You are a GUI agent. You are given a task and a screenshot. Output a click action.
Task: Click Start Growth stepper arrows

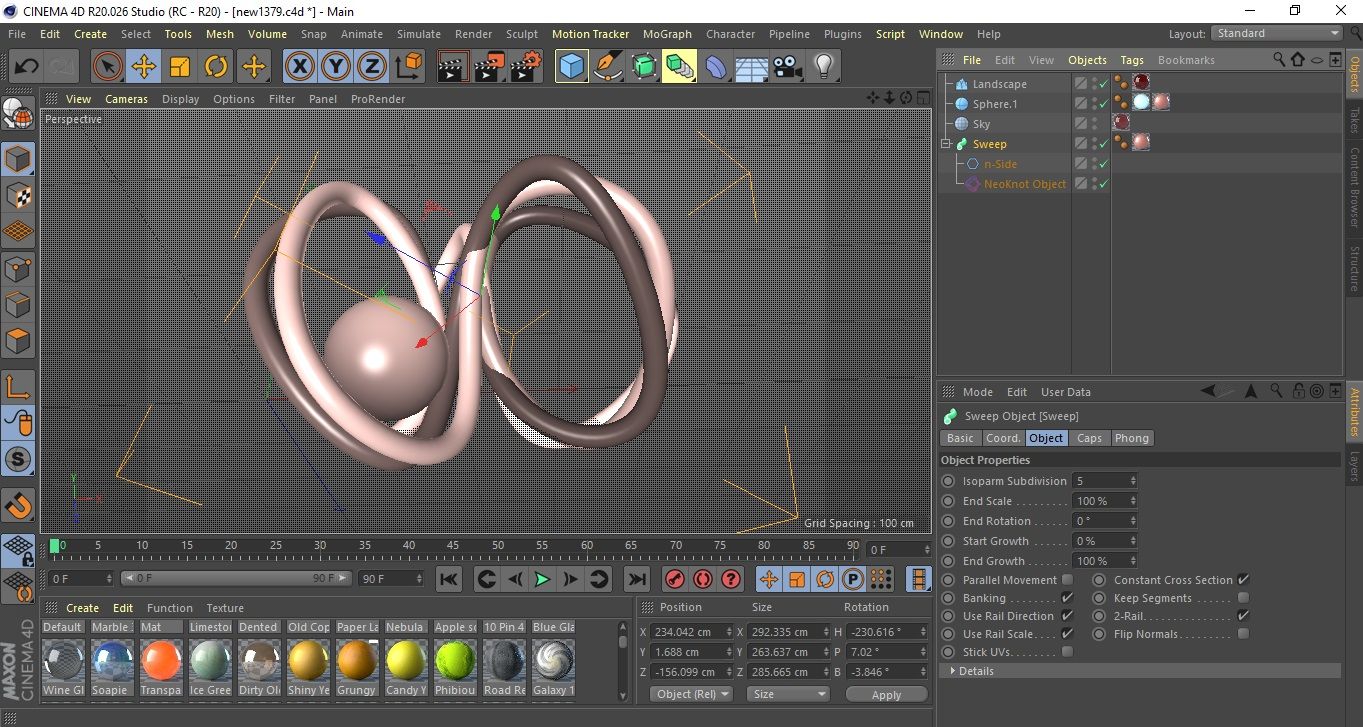tap(1133, 541)
